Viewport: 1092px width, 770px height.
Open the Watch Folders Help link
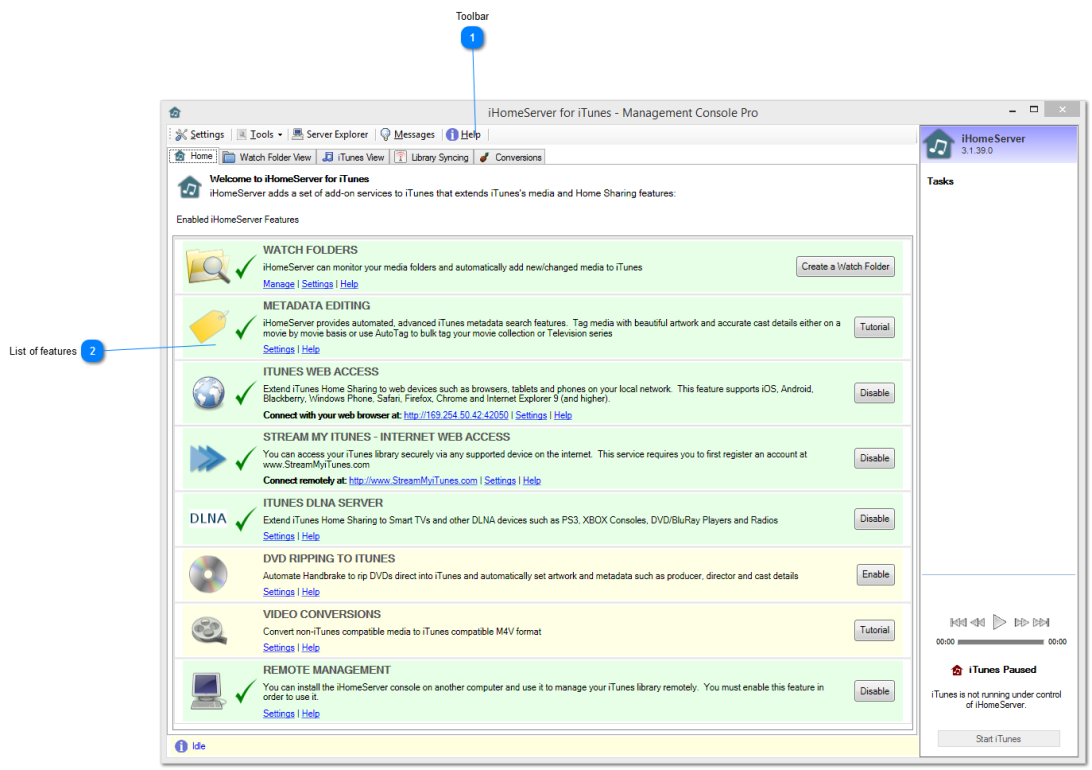[349, 284]
